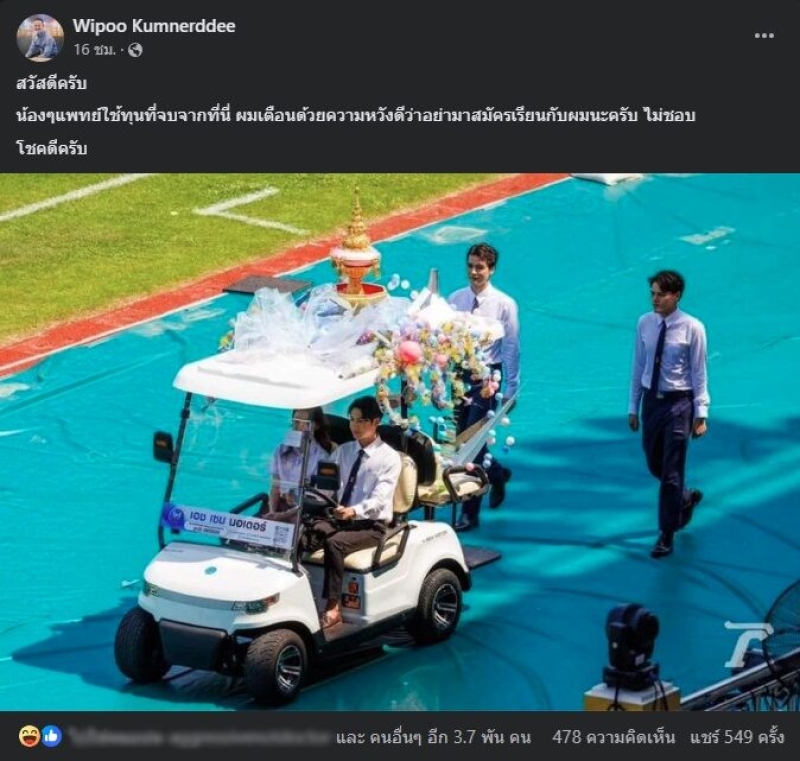Click the Haha reaction emoji icon
Viewport: 800px width, 761px height.
click(29, 737)
